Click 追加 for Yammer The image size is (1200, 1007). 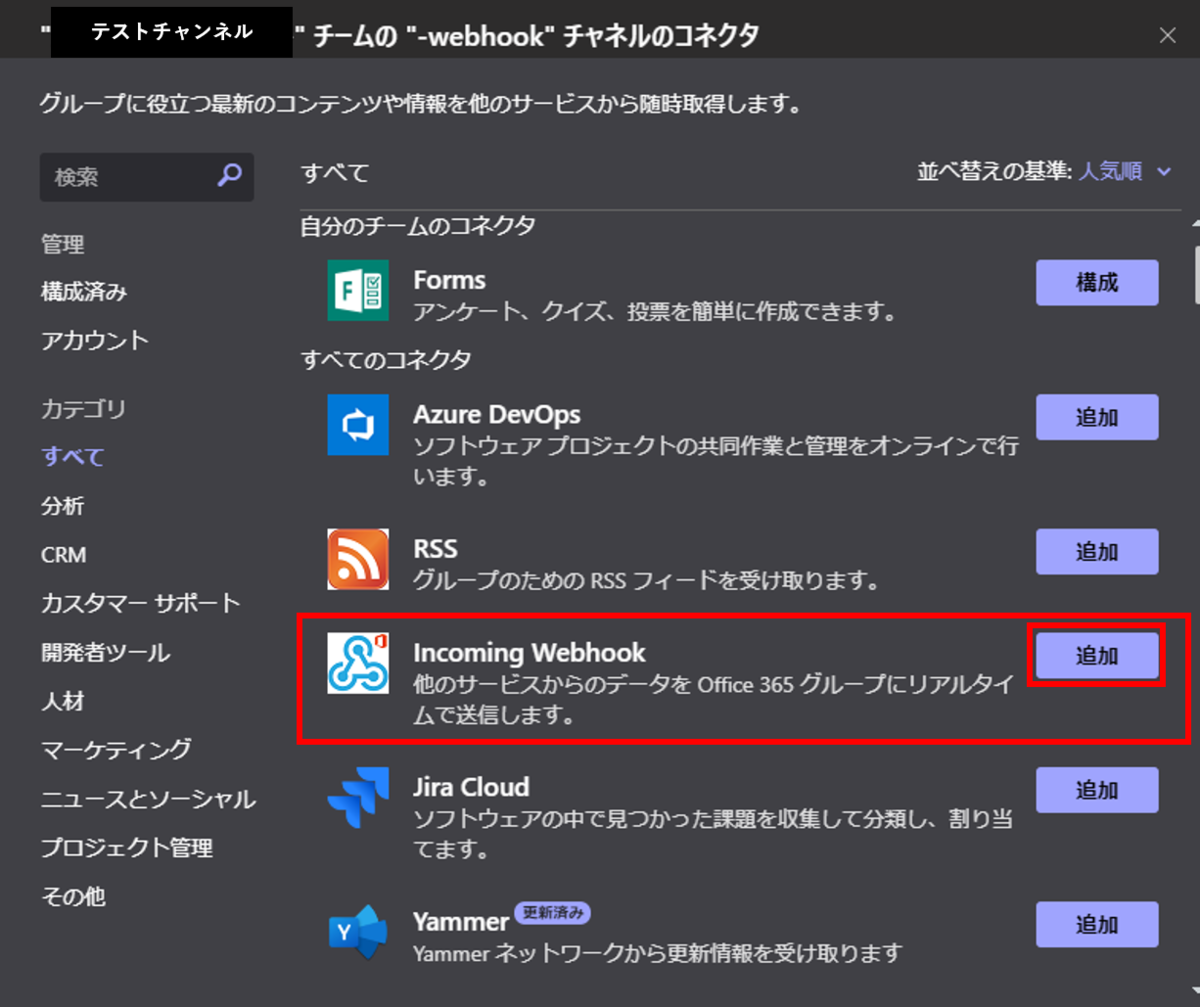pos(1097,925)
